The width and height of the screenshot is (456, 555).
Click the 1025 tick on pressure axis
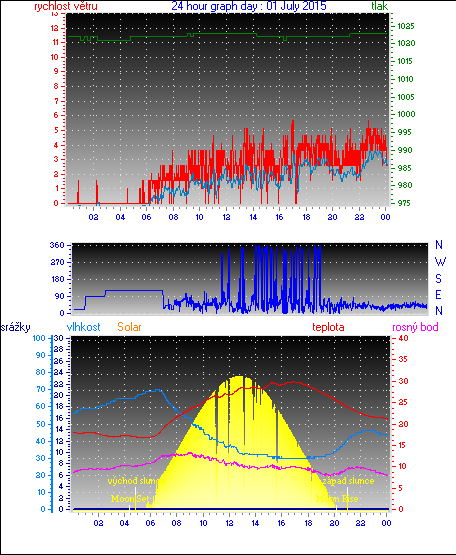[406, 26]
